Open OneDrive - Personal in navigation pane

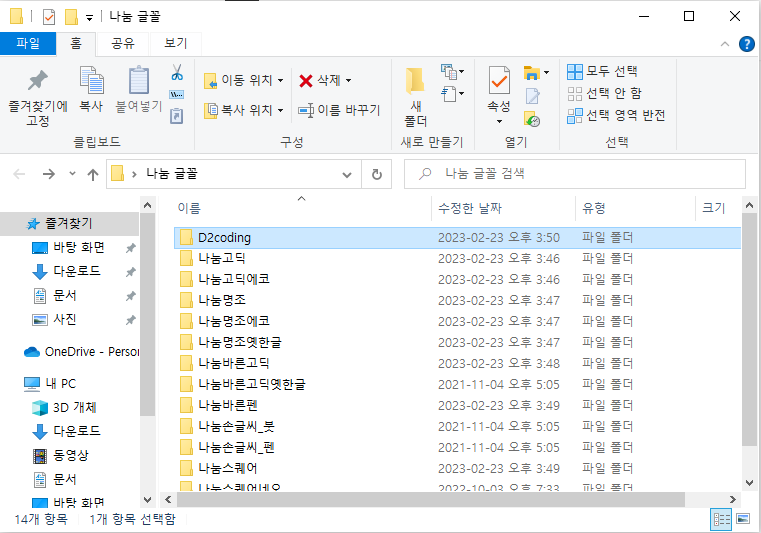(81, 352)
